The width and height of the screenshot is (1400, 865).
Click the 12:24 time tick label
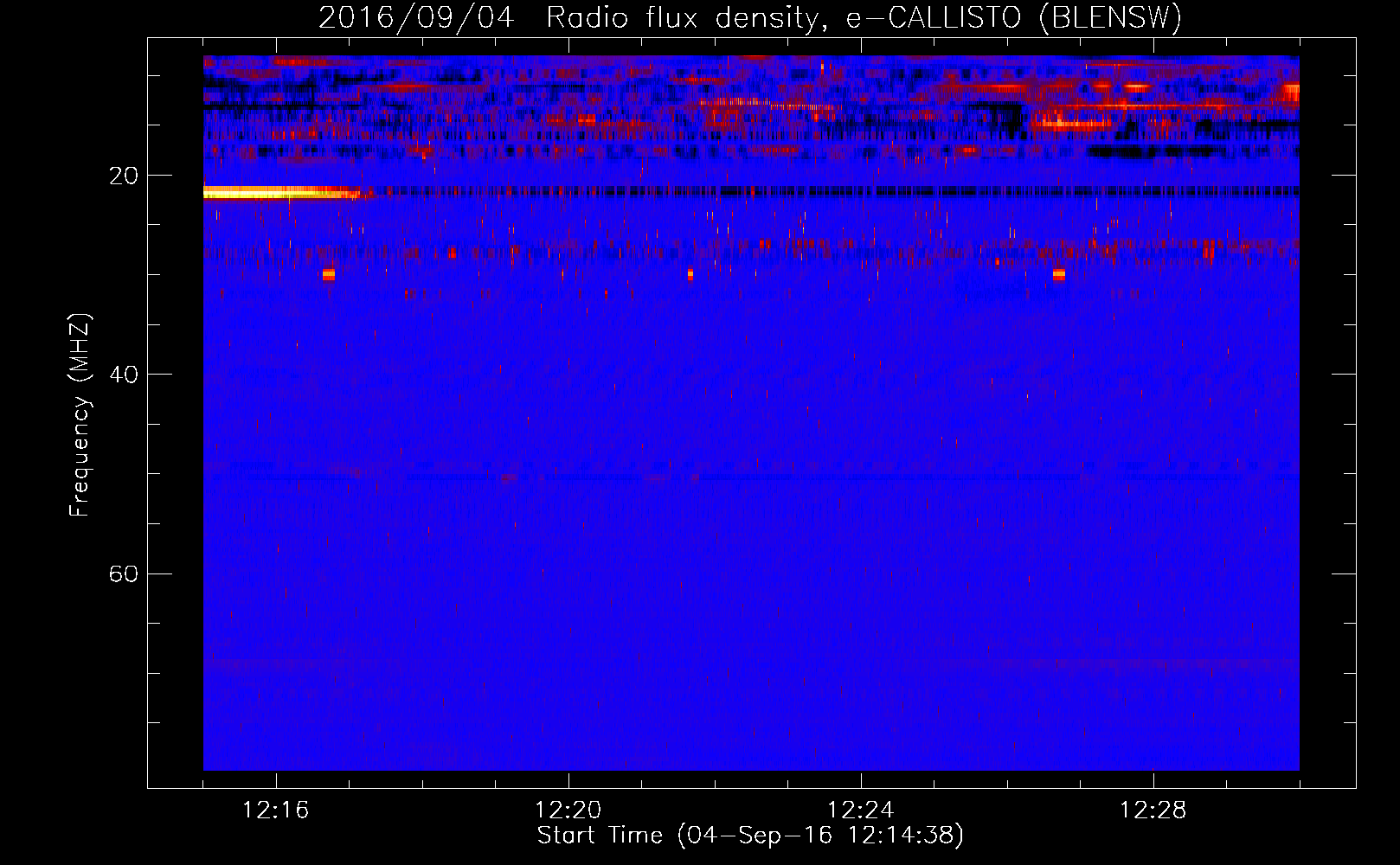[x=861, y=811]
